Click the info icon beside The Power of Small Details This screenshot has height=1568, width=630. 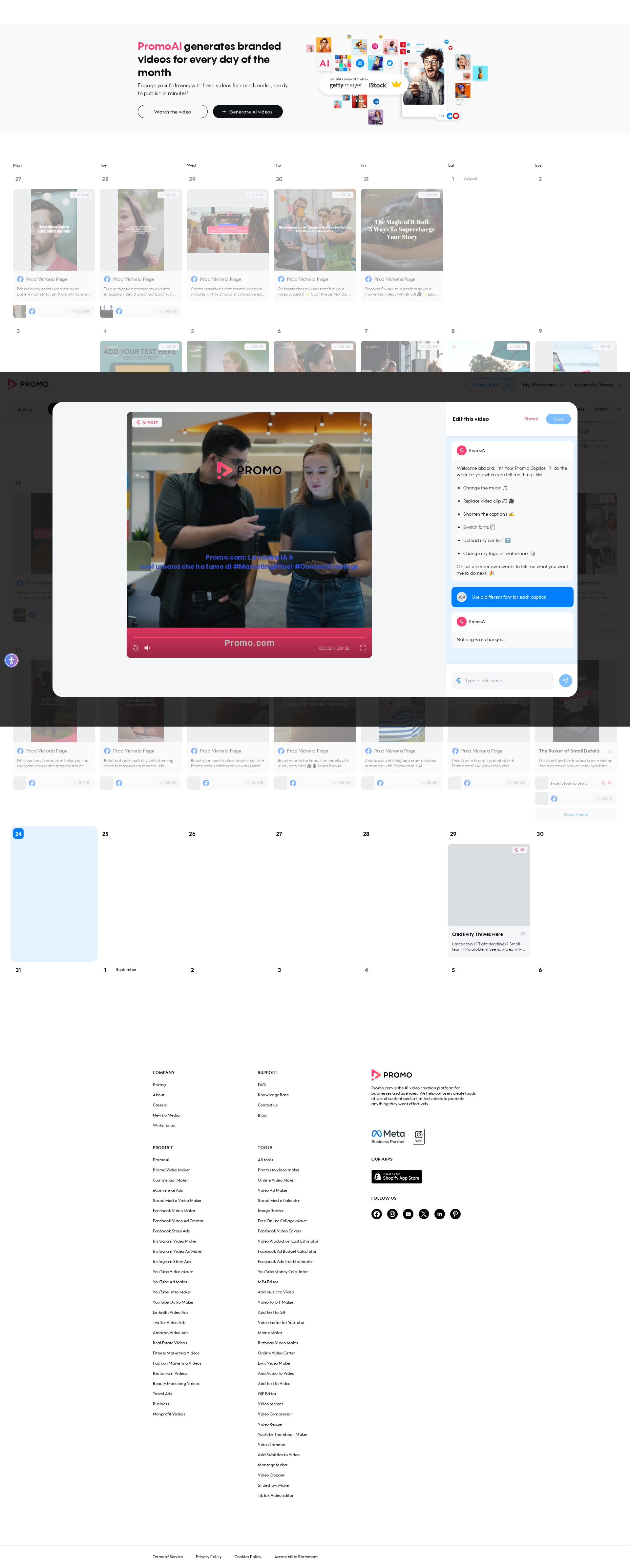(x=611, y=751)
